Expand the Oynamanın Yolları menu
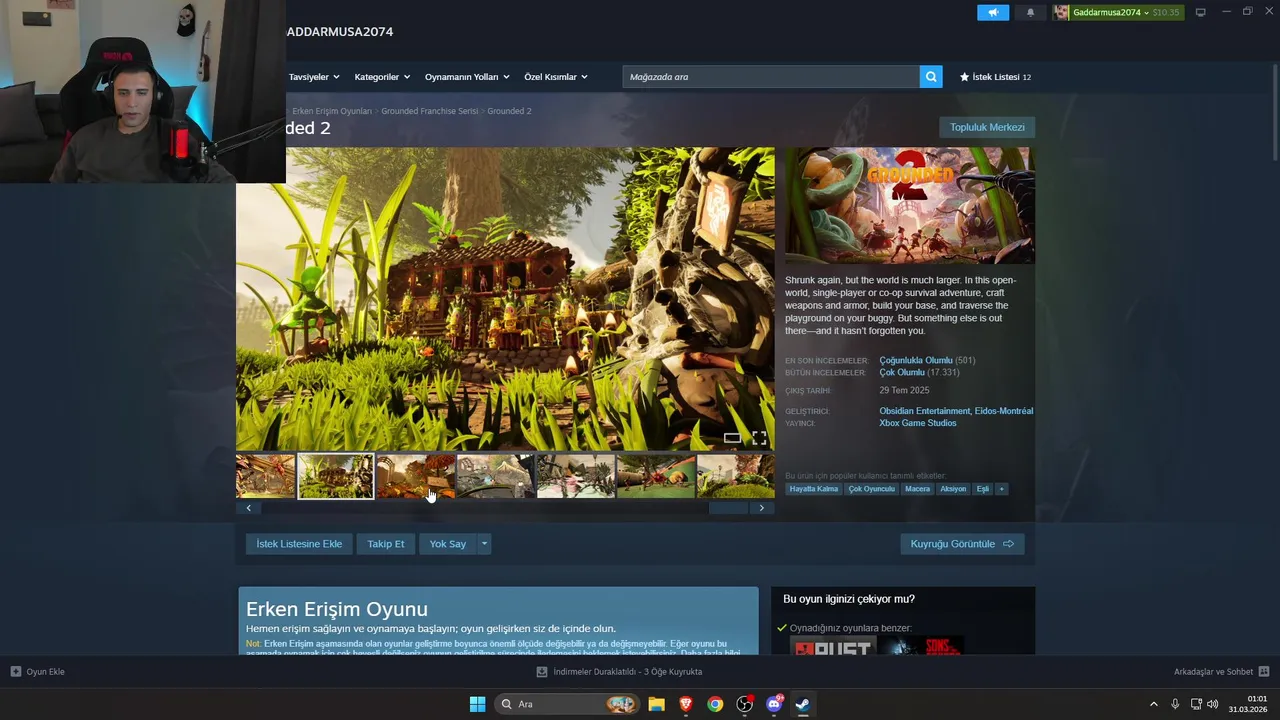 (x=467, y=77)
